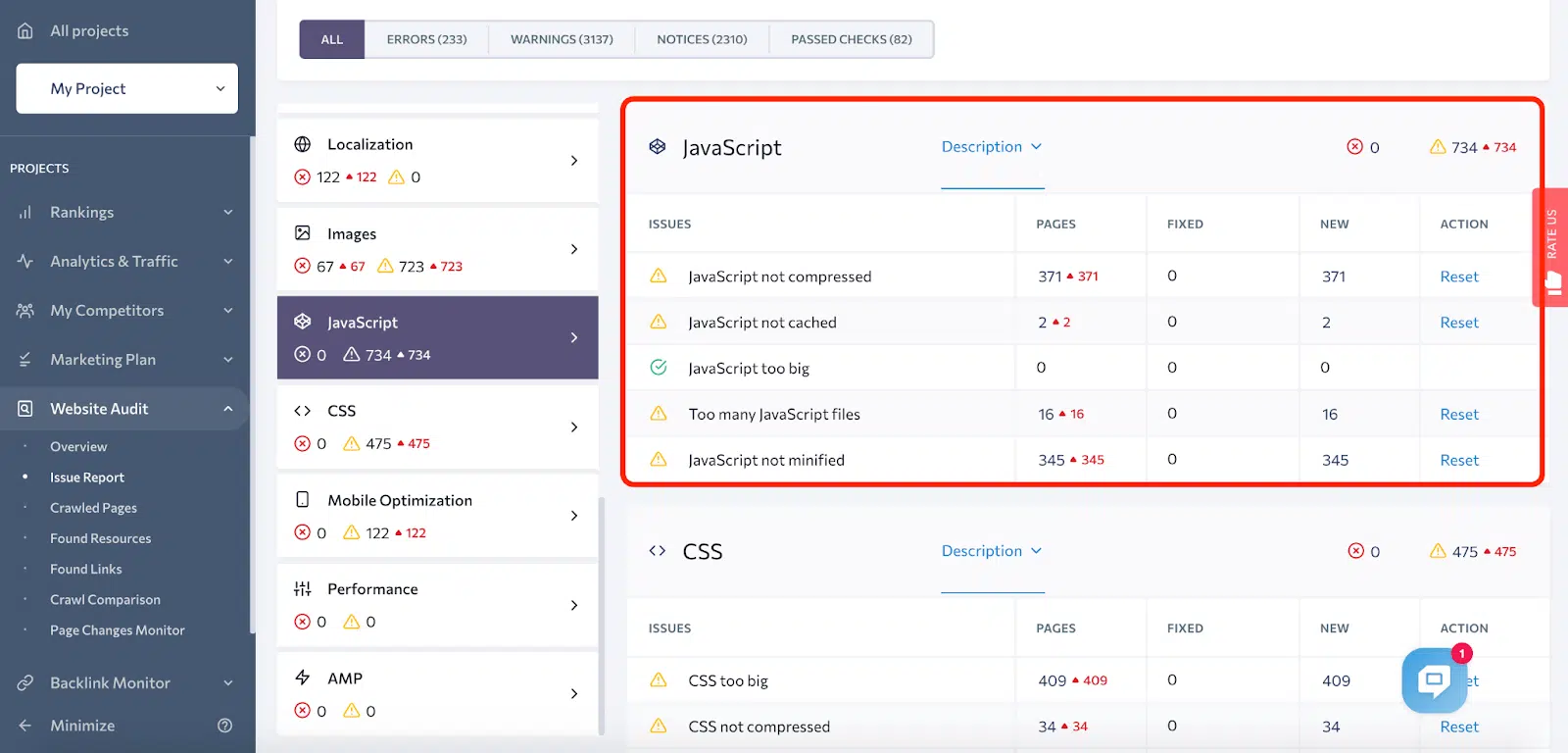Switch to the Warnings (3137) tab
Screen dimensions: 1568x753
[x=562, y=39]
